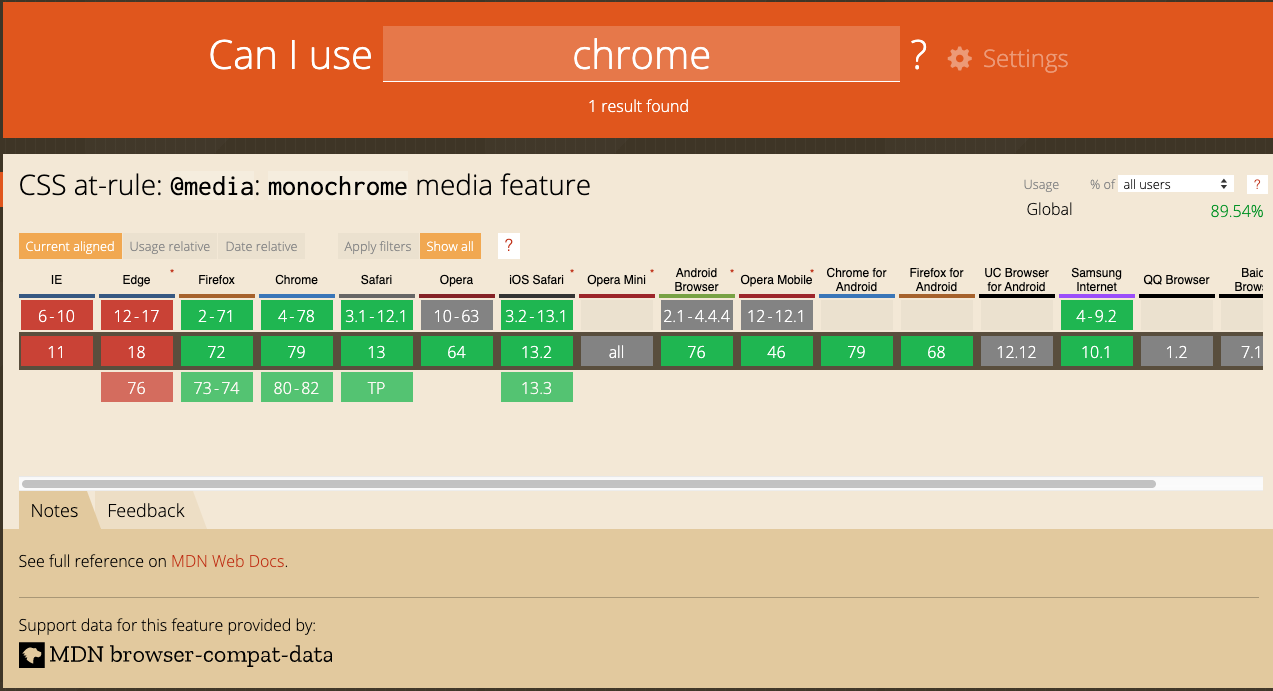Open the "all users" usage dropdown

[1175, 184]
